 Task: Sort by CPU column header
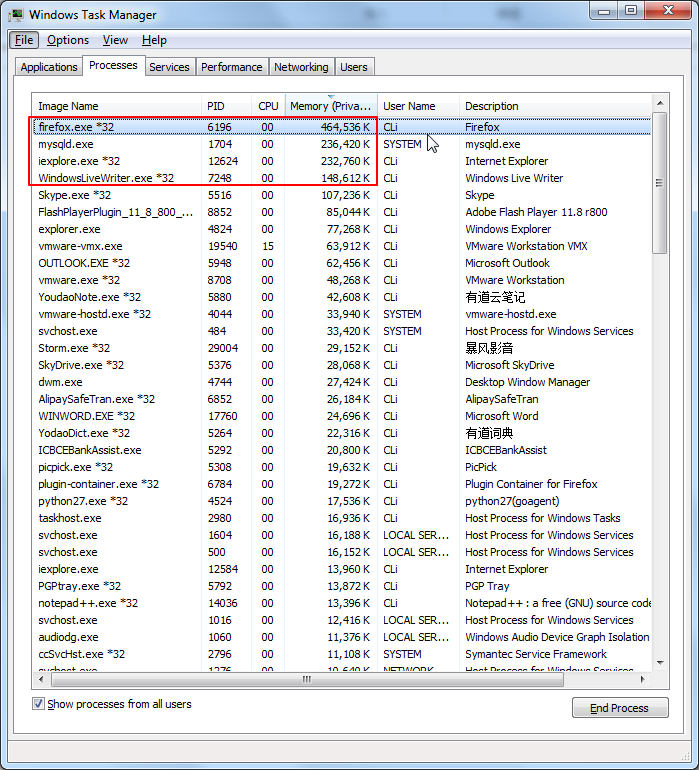pyautogui.click(x=268, y=106)
